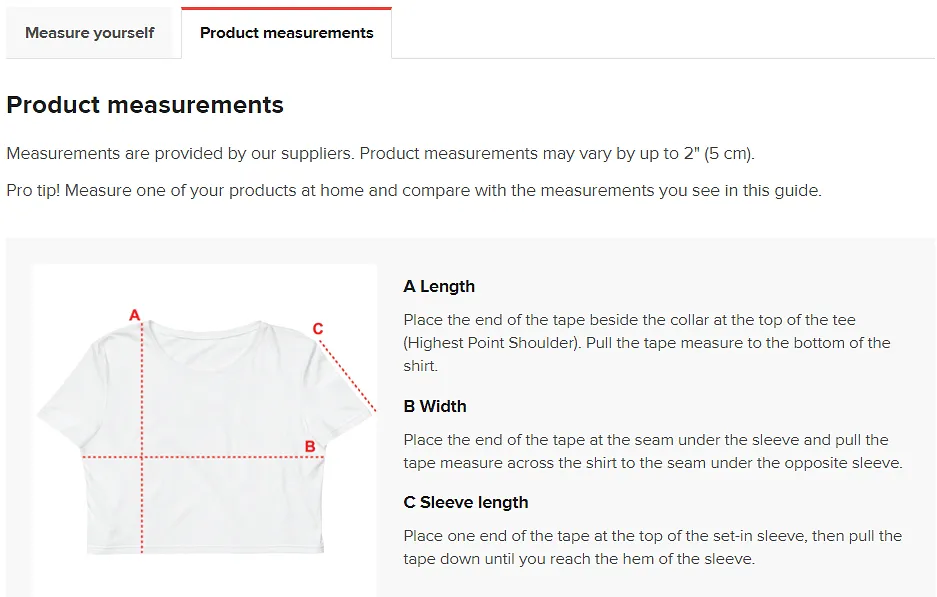Switch to the Measure yourself tab
This screenshot has width=937, height=597.
(90, 33)
